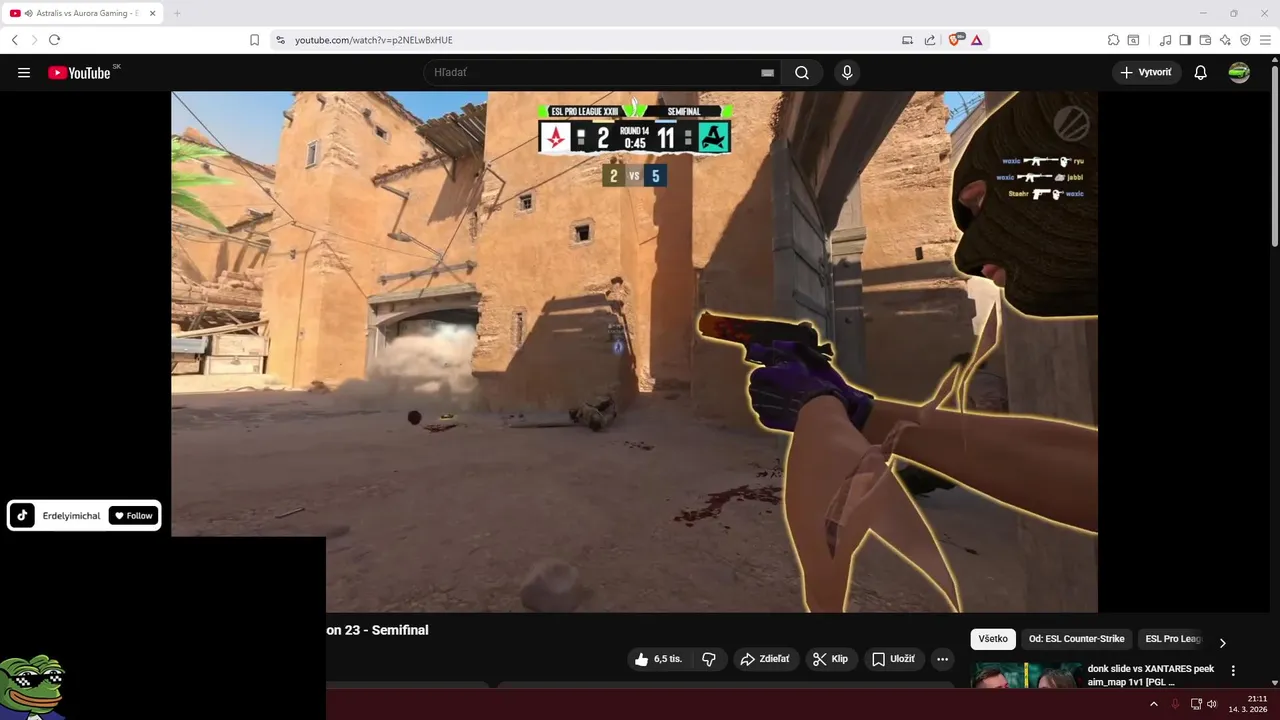Click the page vertical scrollbar

point(1274,158)
